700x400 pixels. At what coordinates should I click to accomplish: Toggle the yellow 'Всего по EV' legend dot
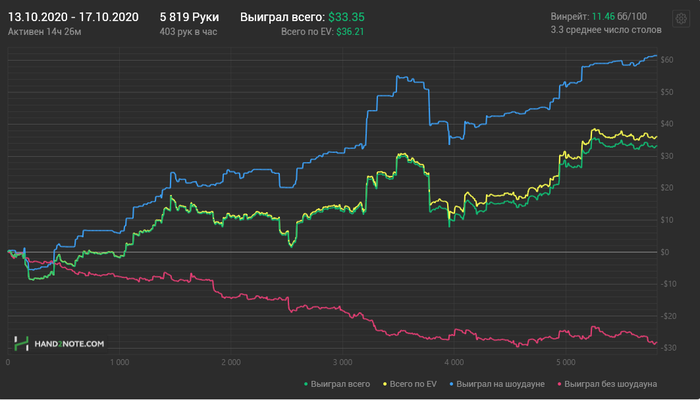(x=387, y=383)
